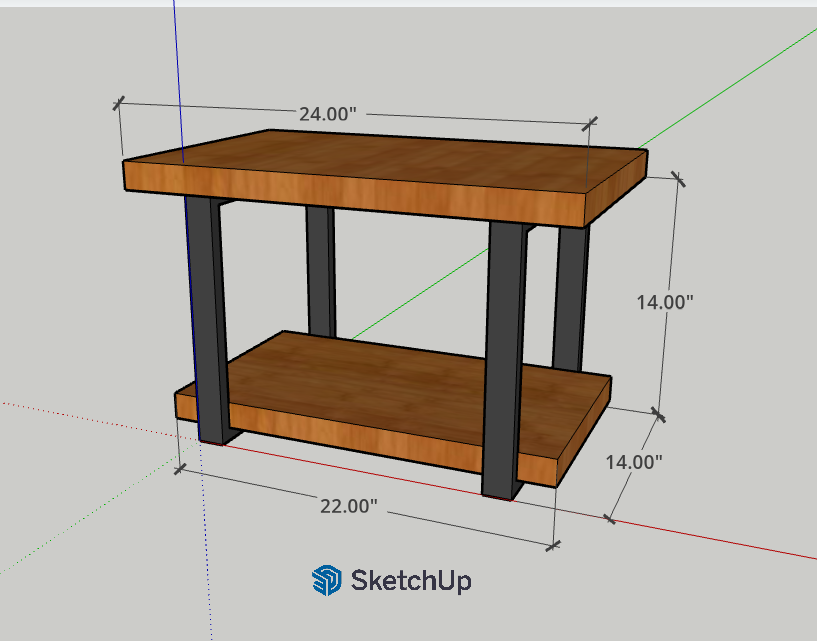Select the 22.00" dimension label
The height and width of the screenshot is (641, 817).
pos(348,506)
